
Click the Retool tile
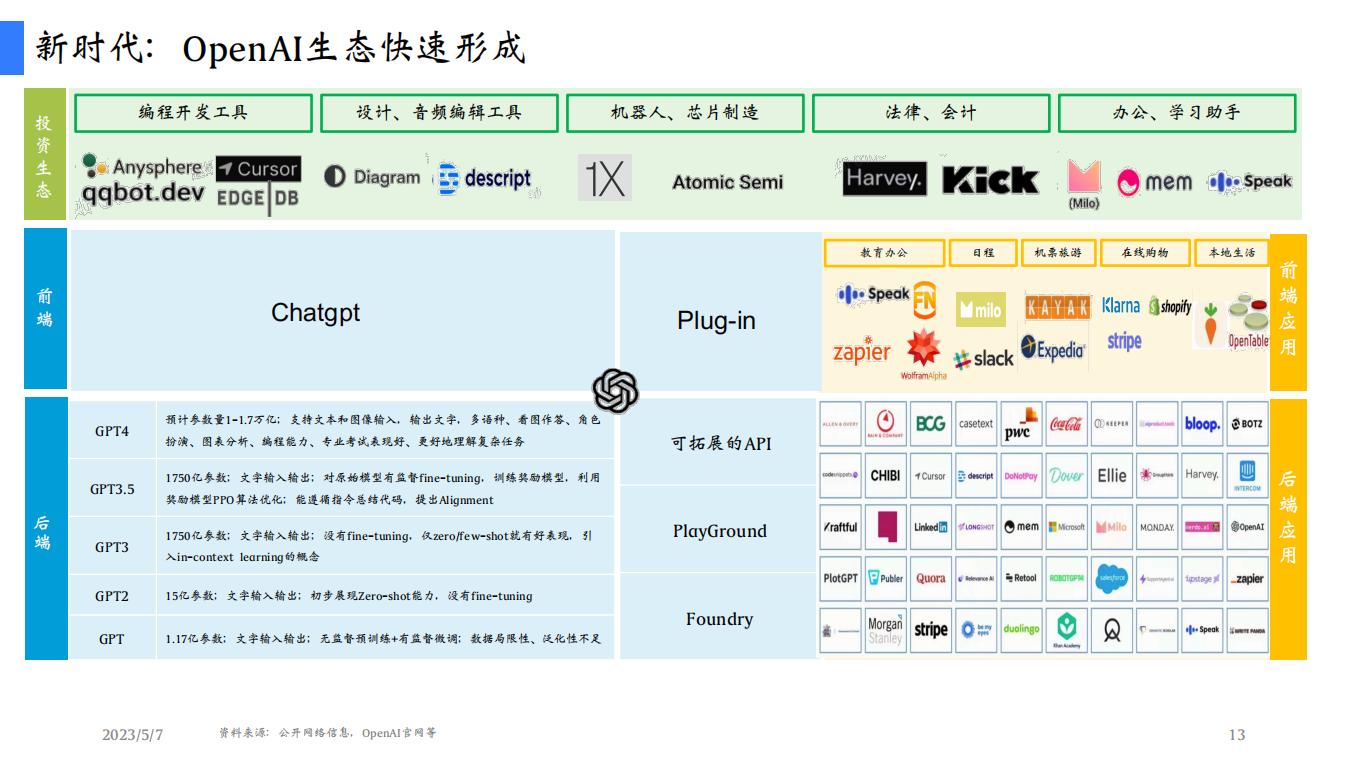tap(1021, 578)
